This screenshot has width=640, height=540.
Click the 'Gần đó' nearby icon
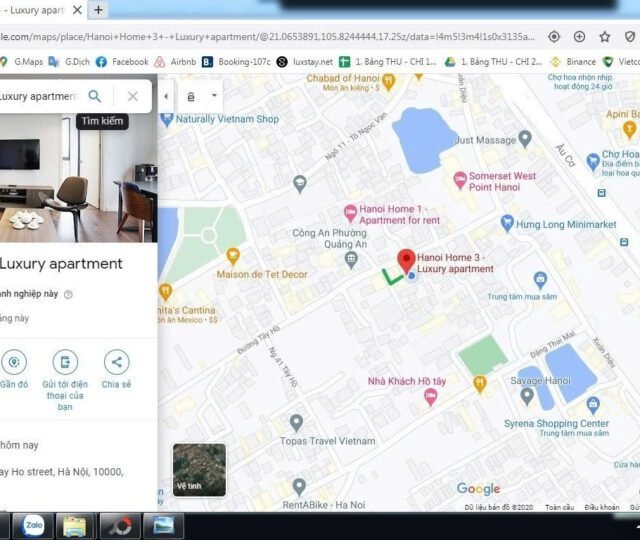pyautogui.click(x=14, y=362)
